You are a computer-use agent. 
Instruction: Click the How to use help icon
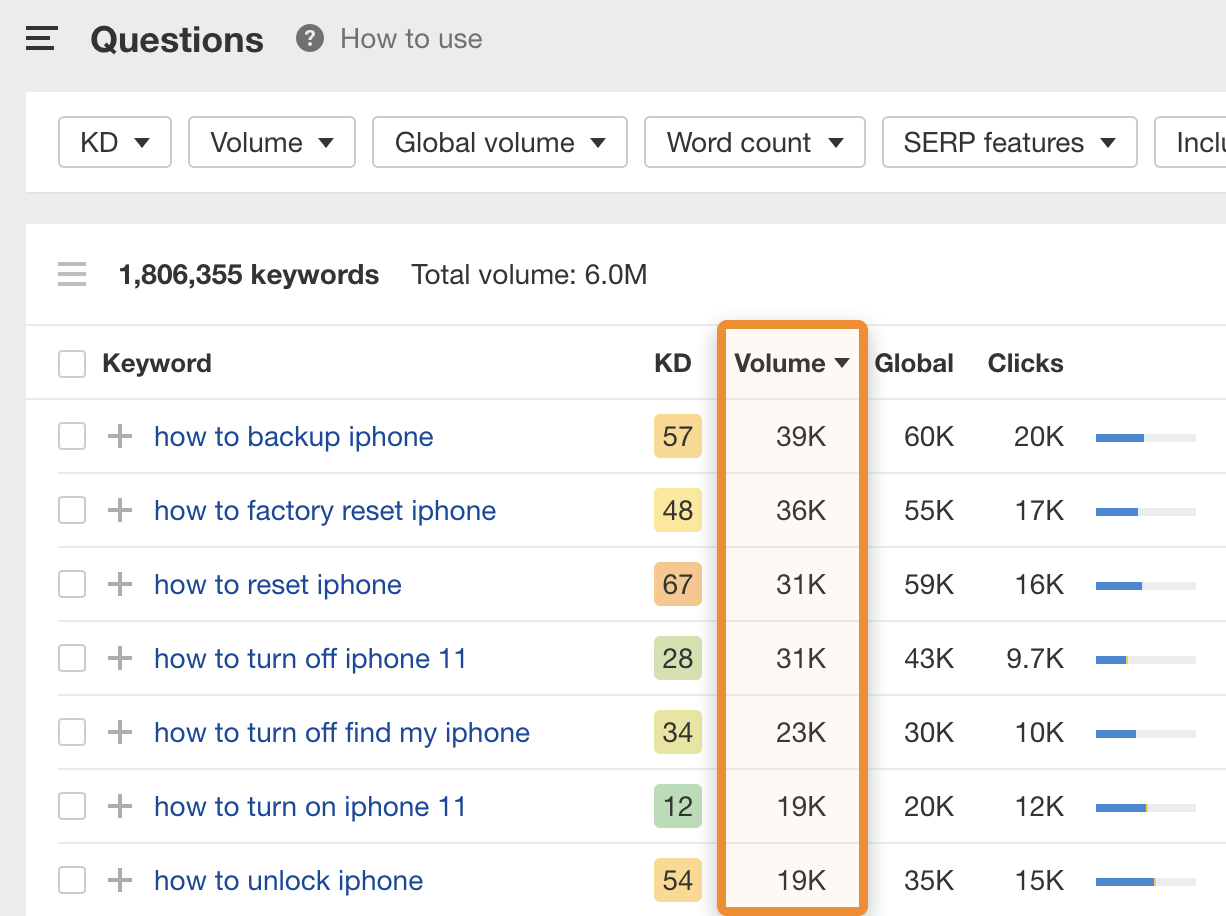pyautogui.click(x=310, y=39)
